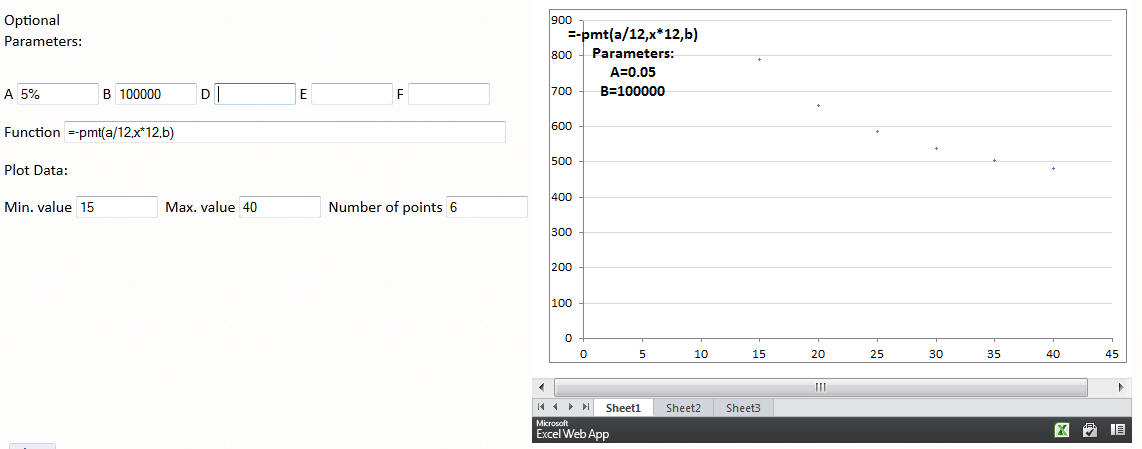The height and width of the screenshot is (449, 1142).
Task: Click into the Function formula field
Action: pos(285,132)
